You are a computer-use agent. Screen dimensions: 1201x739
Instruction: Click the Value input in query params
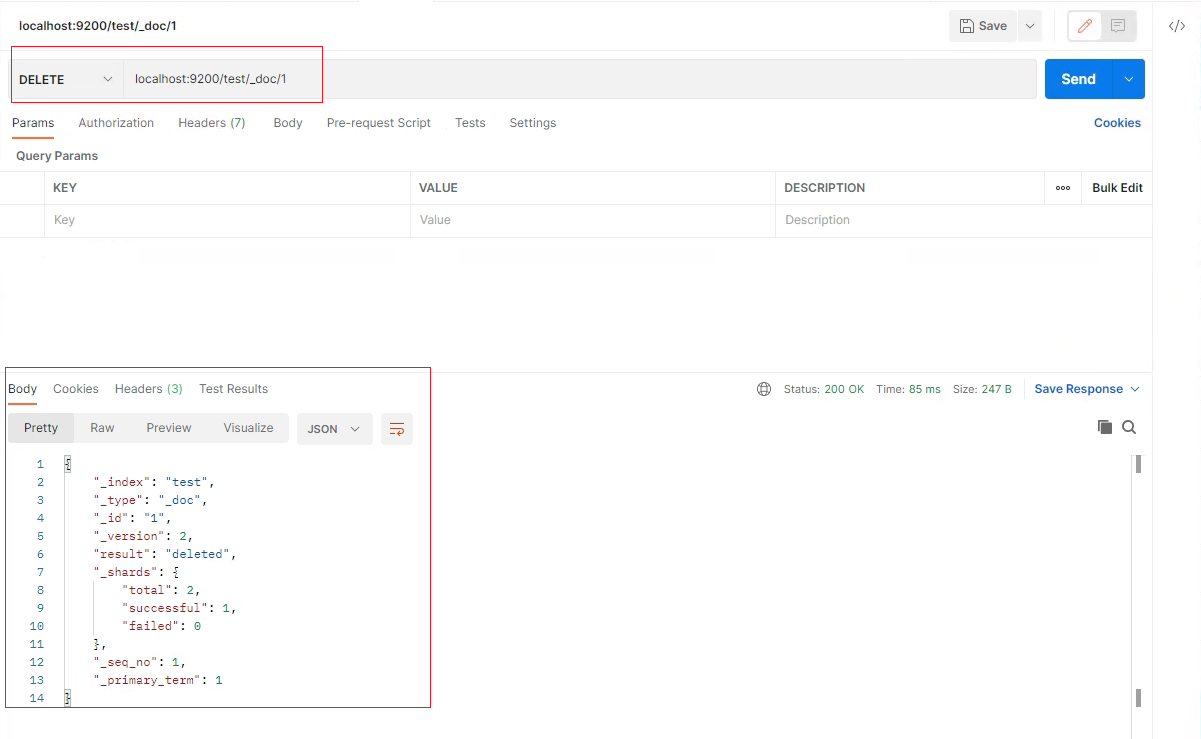[592, 220]
